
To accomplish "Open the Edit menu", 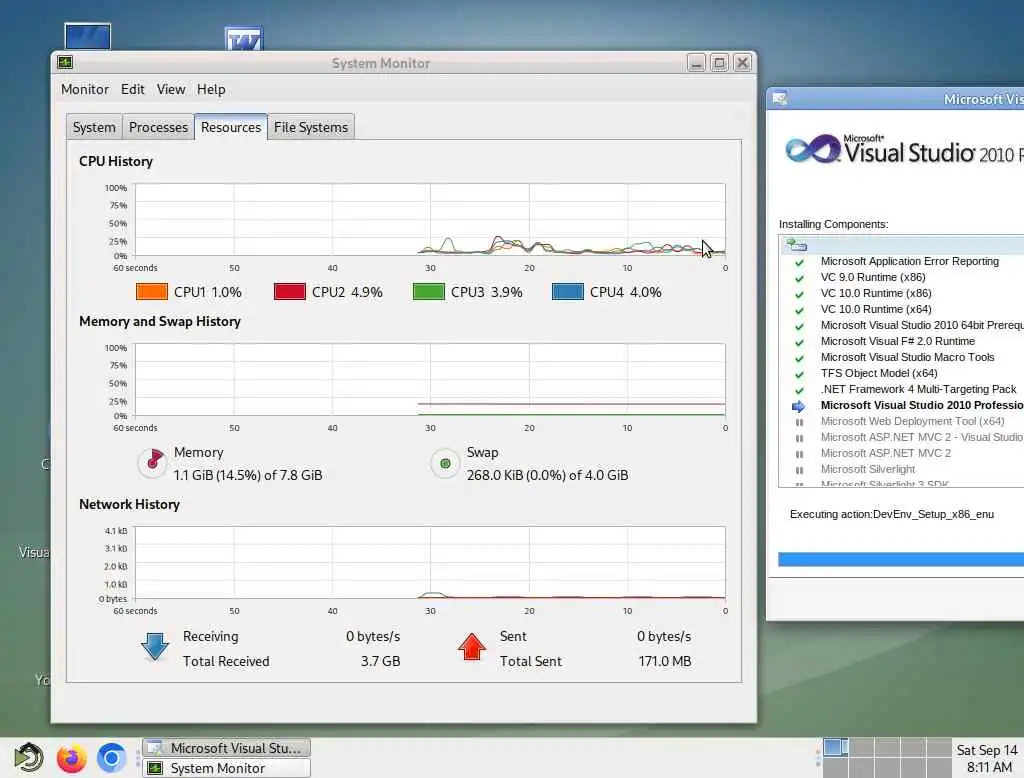I will click(133, 89).
